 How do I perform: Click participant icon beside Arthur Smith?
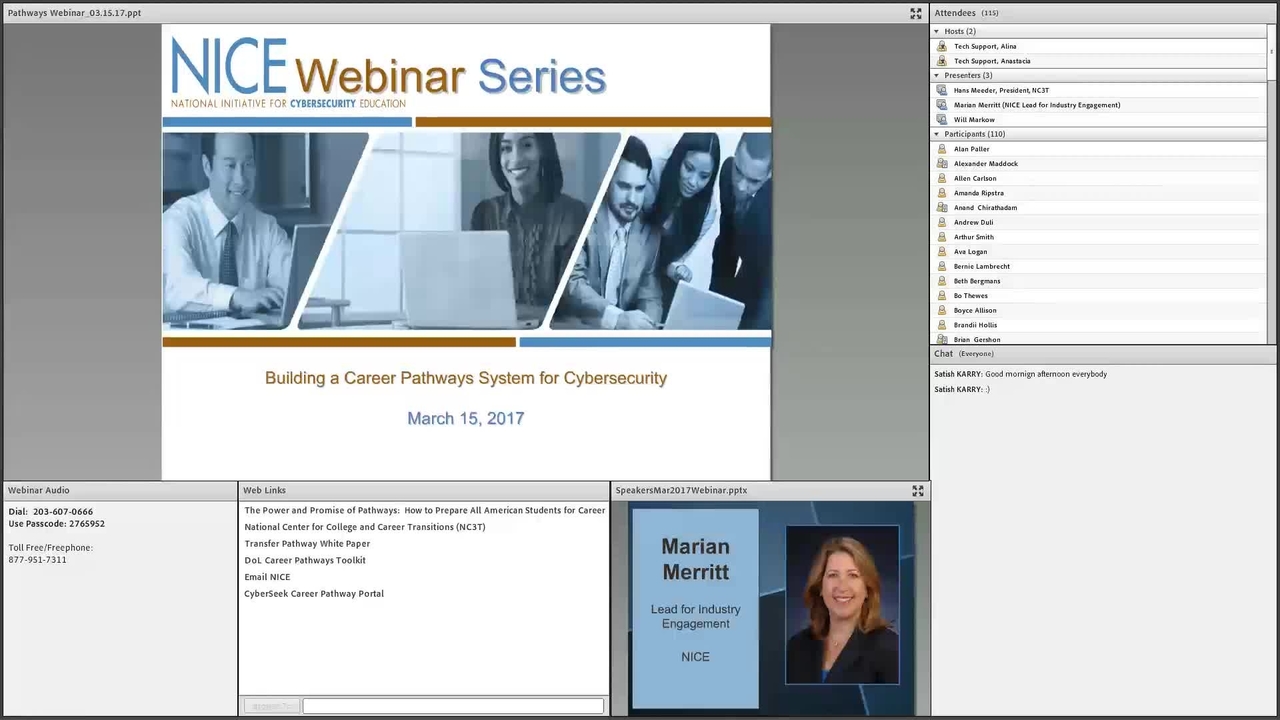click(941, 237)
